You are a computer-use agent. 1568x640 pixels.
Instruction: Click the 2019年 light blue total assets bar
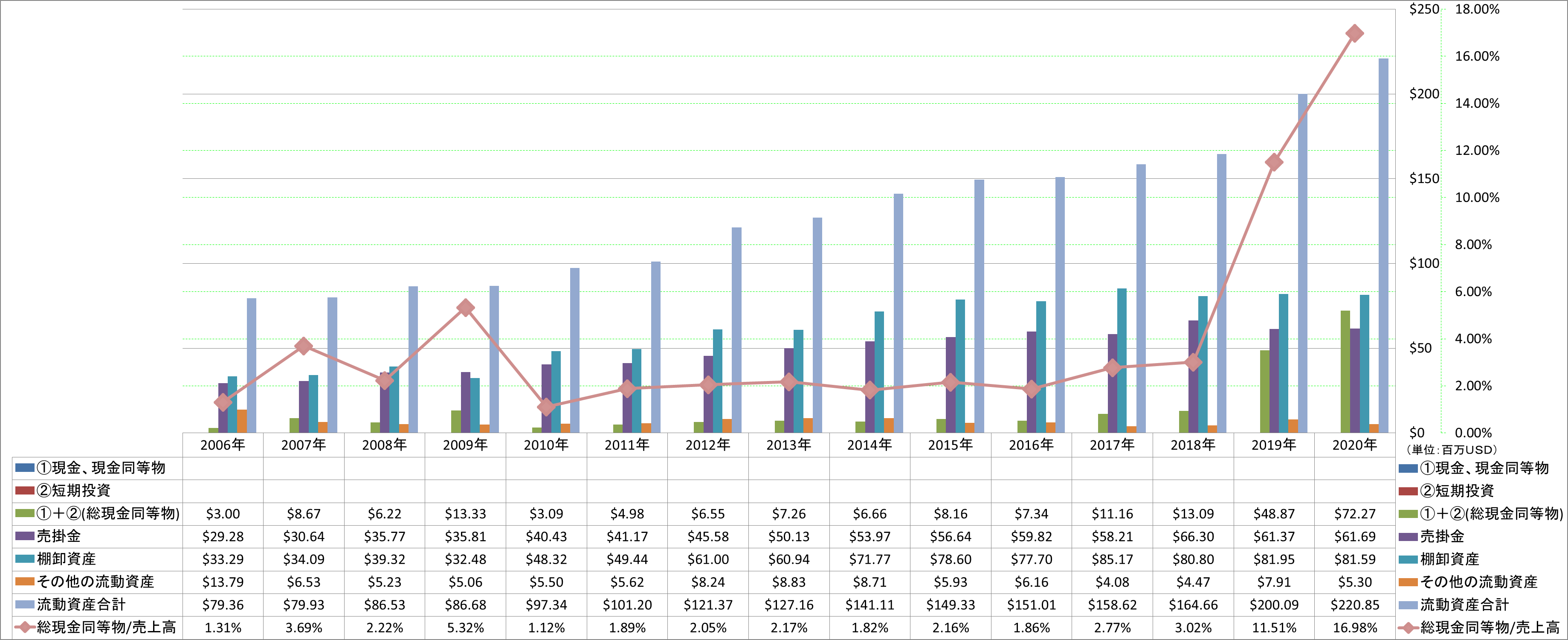tap(1302, 263)
